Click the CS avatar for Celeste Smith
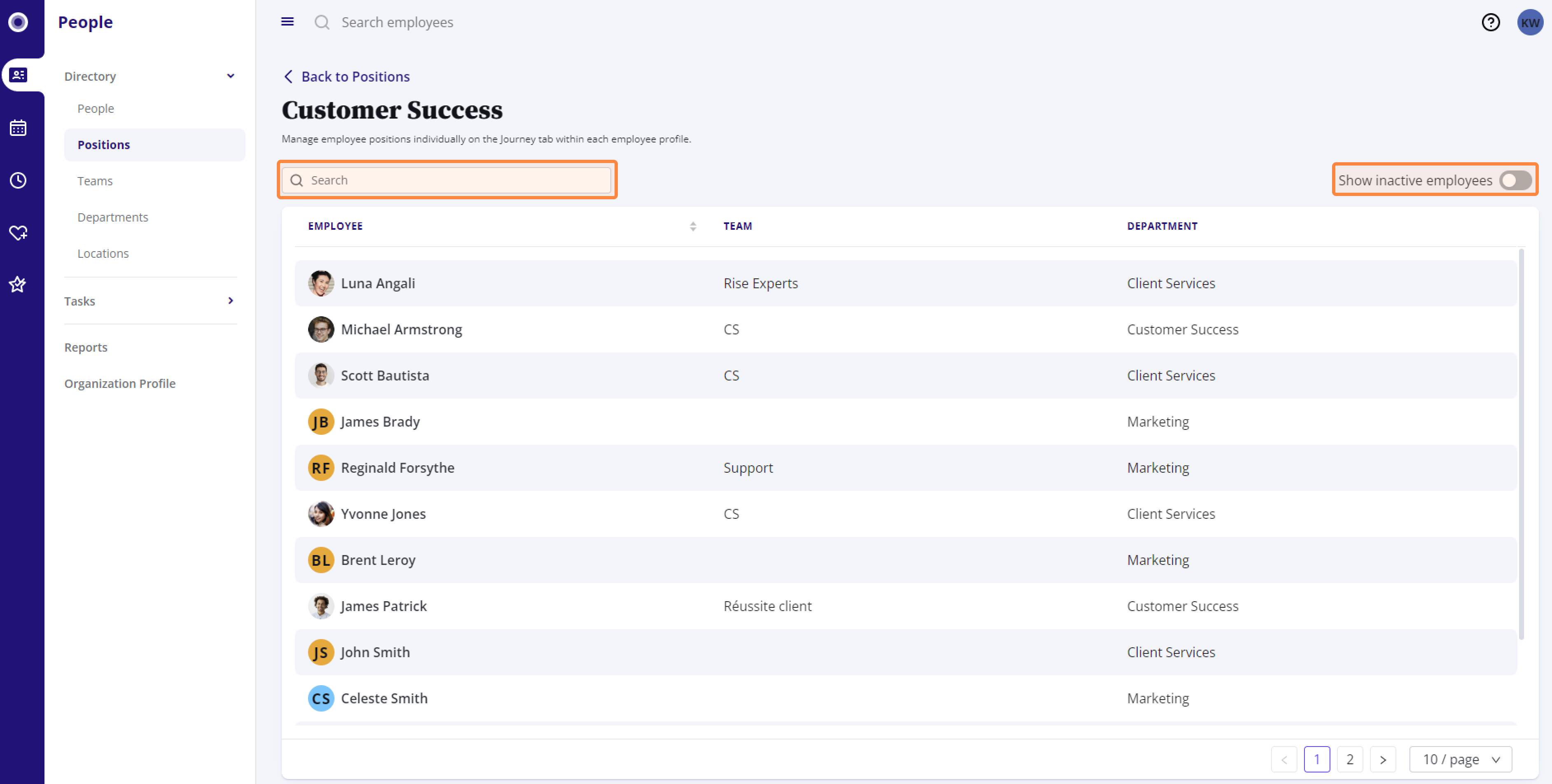Viewport: 1552px width, 784px height. pyautogui.click(x=320, y=698)
